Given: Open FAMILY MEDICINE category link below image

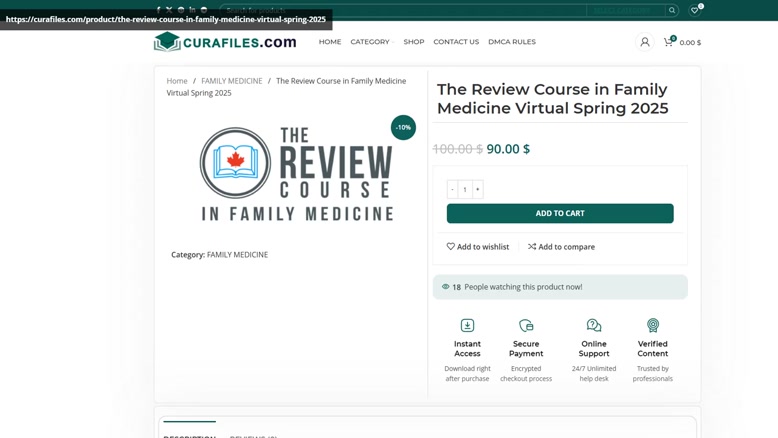Looking at the screenshot, I should (x=237, y=254).
